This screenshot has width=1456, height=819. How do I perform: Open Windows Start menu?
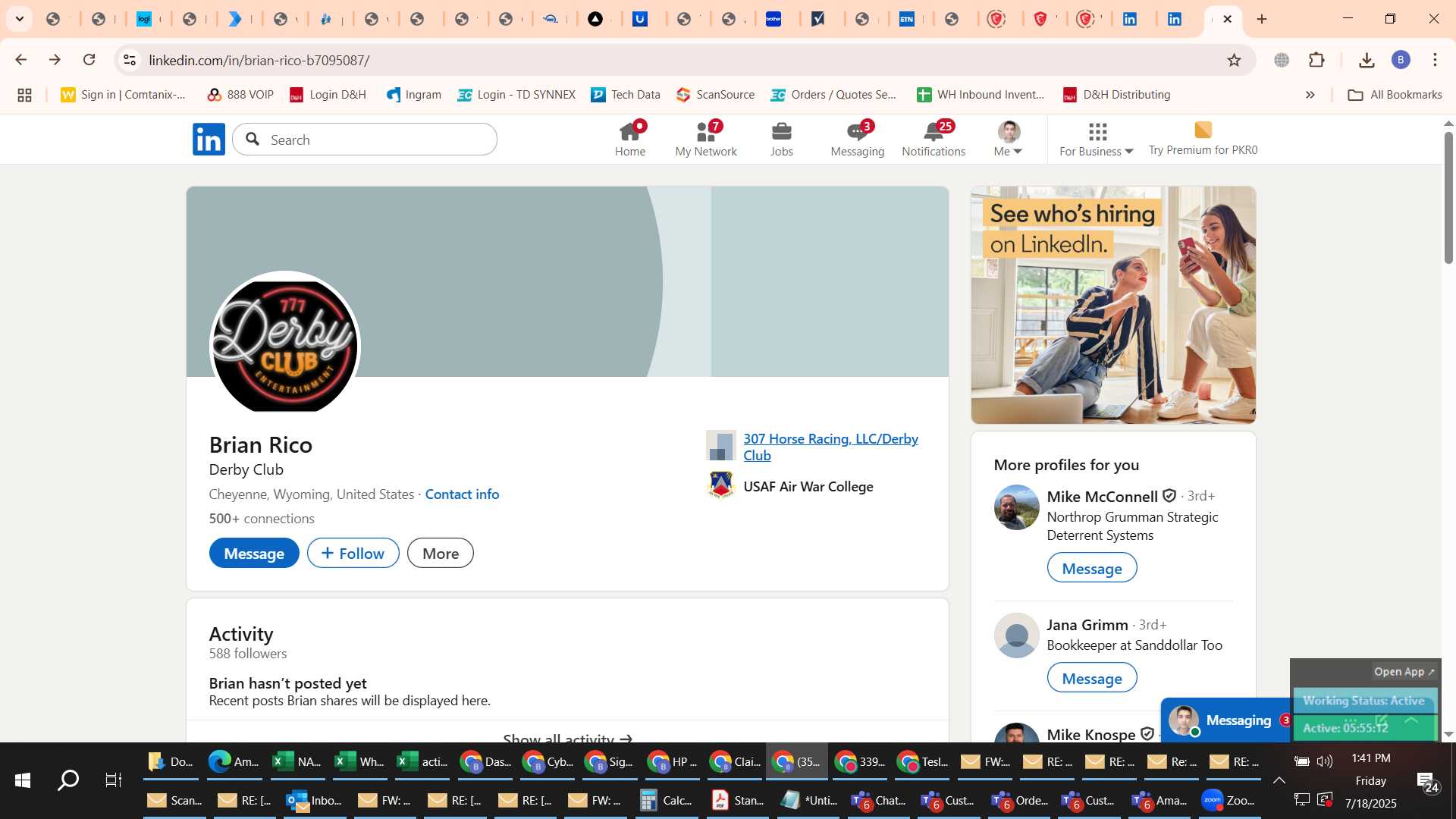(23, 780)
